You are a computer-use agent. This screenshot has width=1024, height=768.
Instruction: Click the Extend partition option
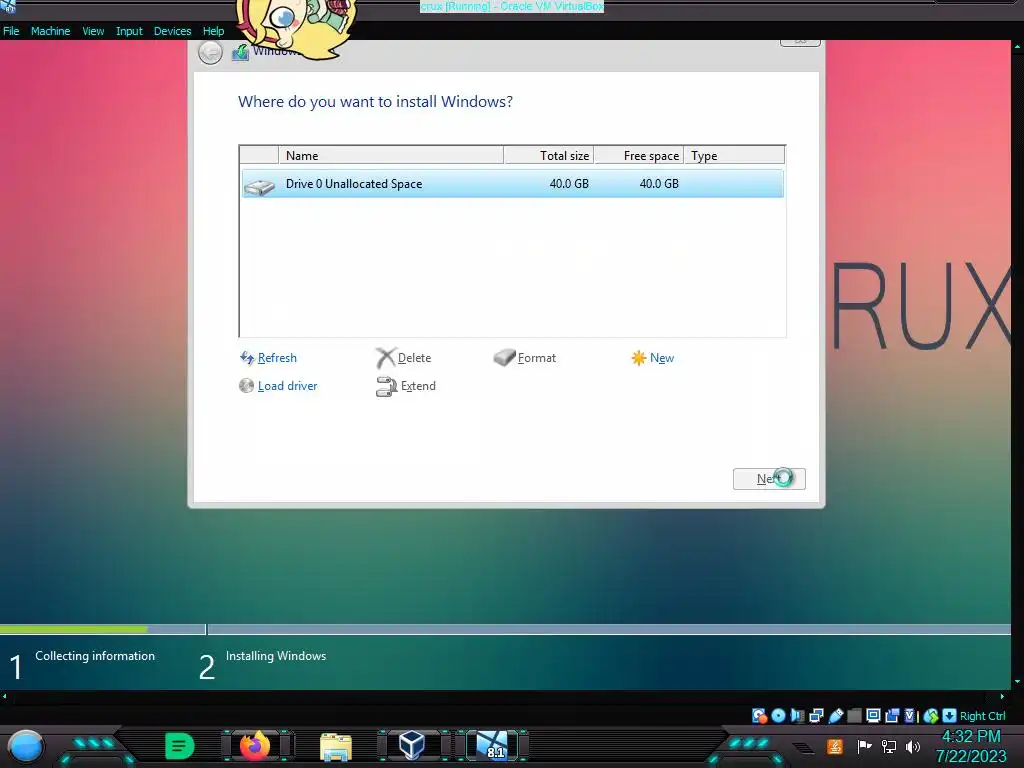[x=418, y=386]
